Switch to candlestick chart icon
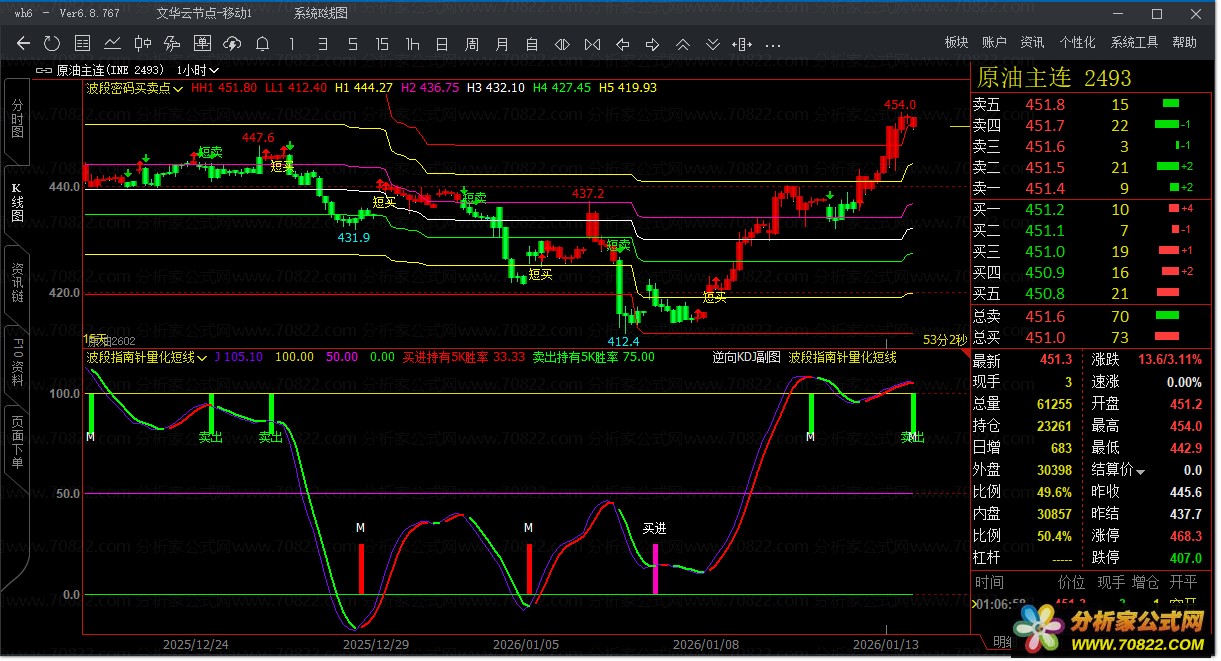1221x661 pixels. [143, 43]
